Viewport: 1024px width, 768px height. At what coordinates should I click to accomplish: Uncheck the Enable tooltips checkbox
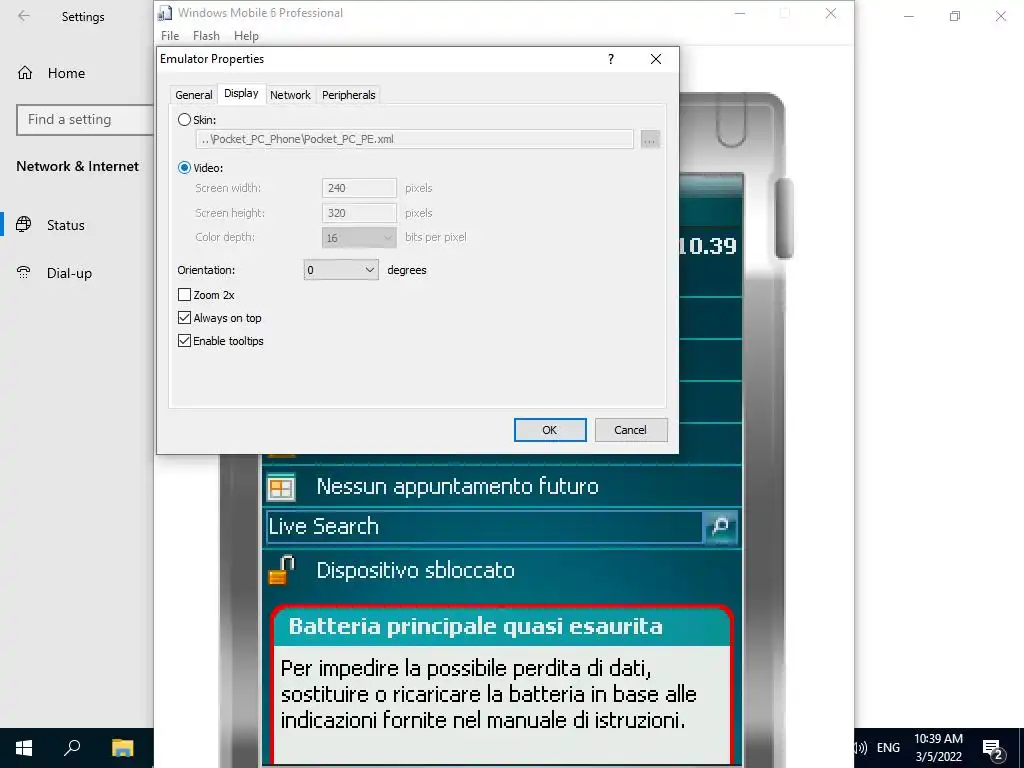(184, 341)
